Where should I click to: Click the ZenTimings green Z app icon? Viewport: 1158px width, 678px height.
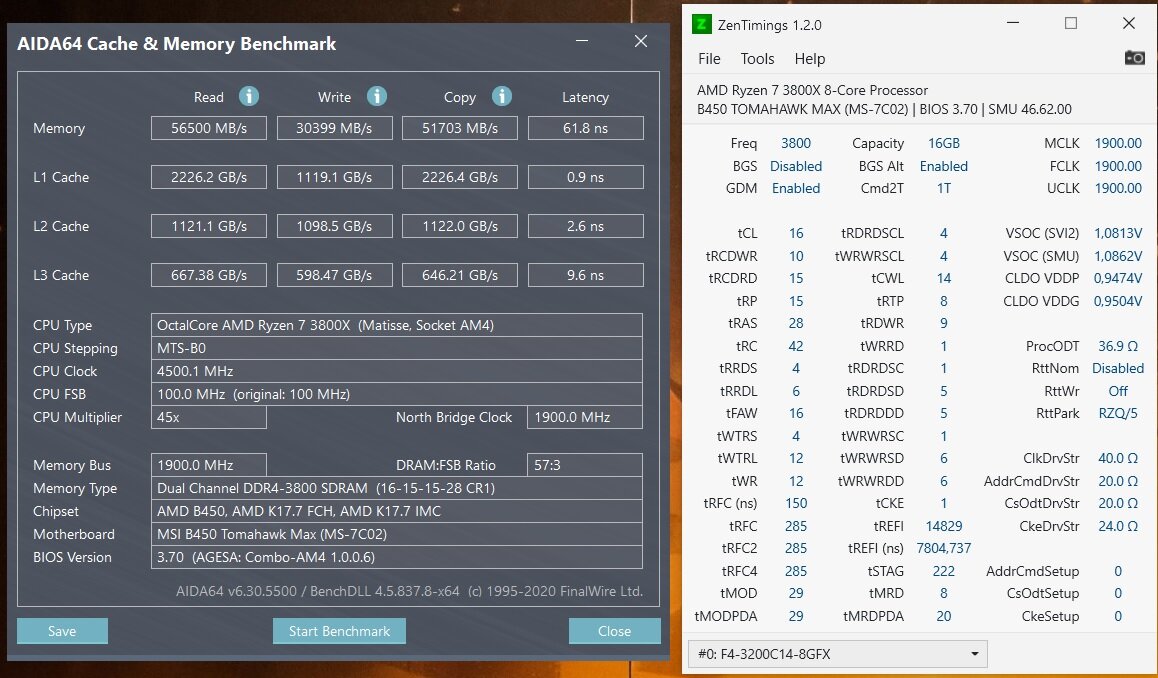(x=701, y=24)
